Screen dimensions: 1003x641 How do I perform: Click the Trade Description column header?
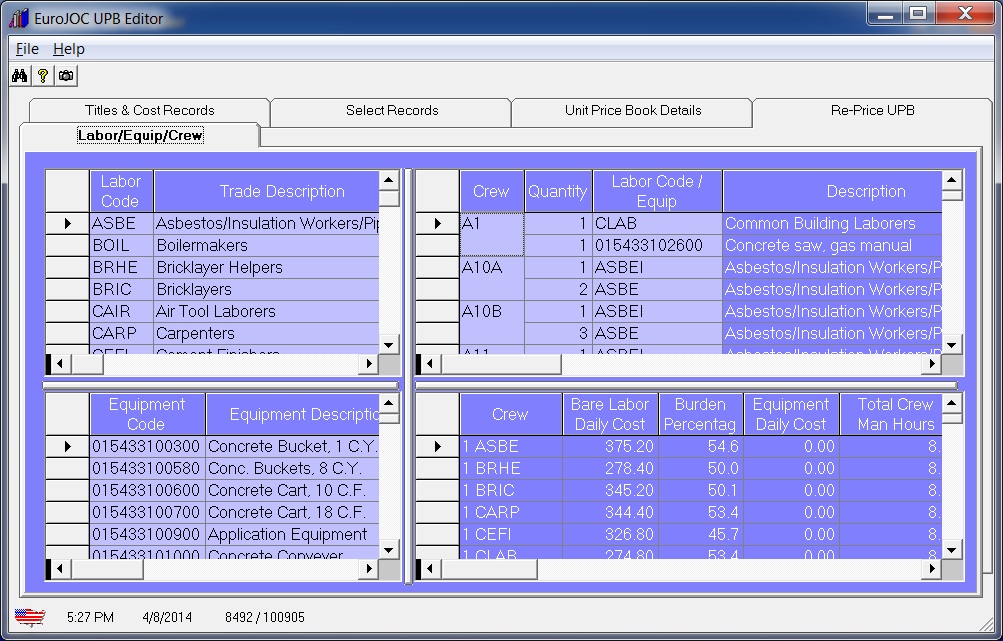click(x=281, y=192)
